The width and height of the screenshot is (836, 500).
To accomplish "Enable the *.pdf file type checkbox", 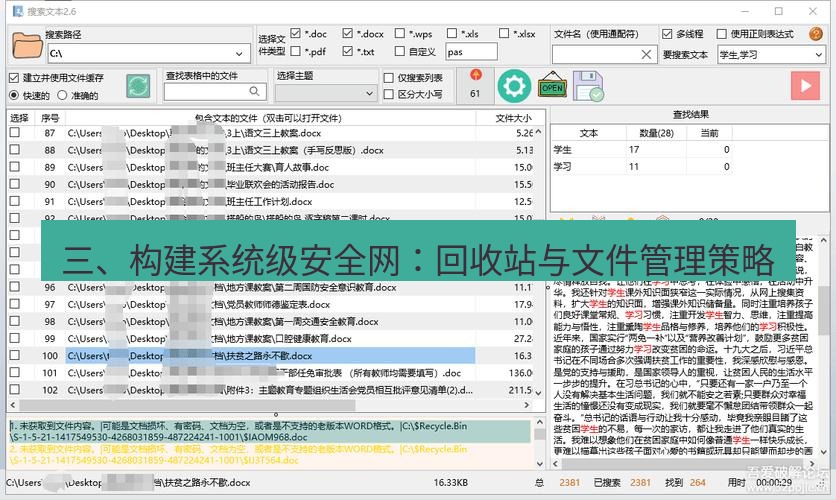I will coord(295,51).
